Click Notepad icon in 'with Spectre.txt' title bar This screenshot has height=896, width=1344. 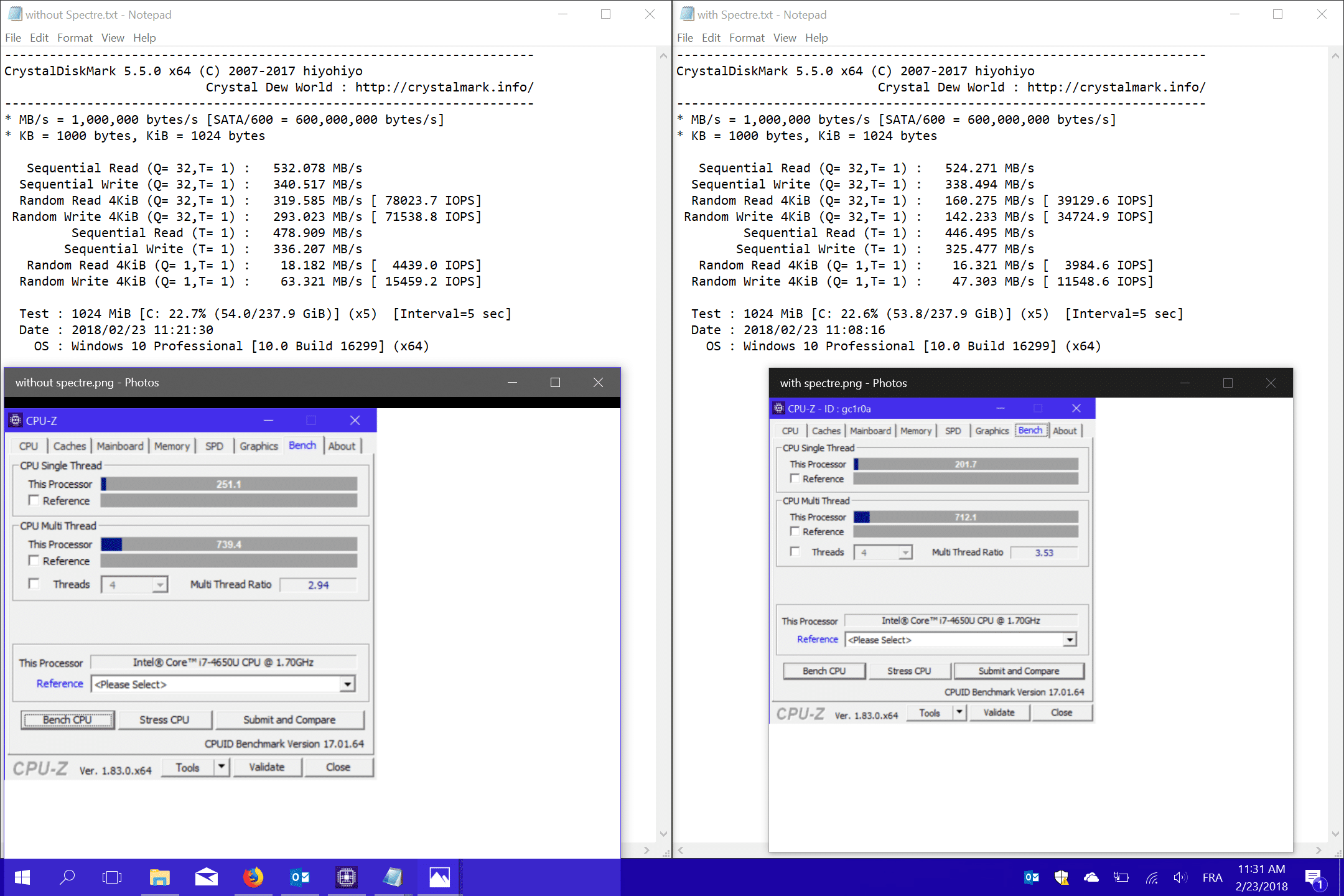687,14
